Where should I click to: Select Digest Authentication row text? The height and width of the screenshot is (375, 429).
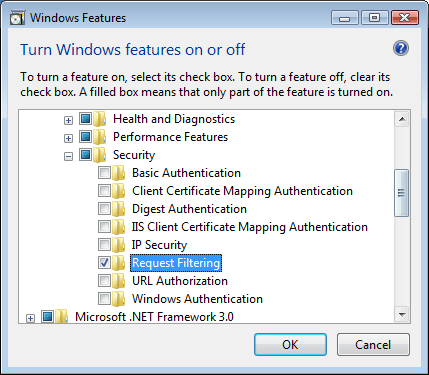tap(189, 209)
